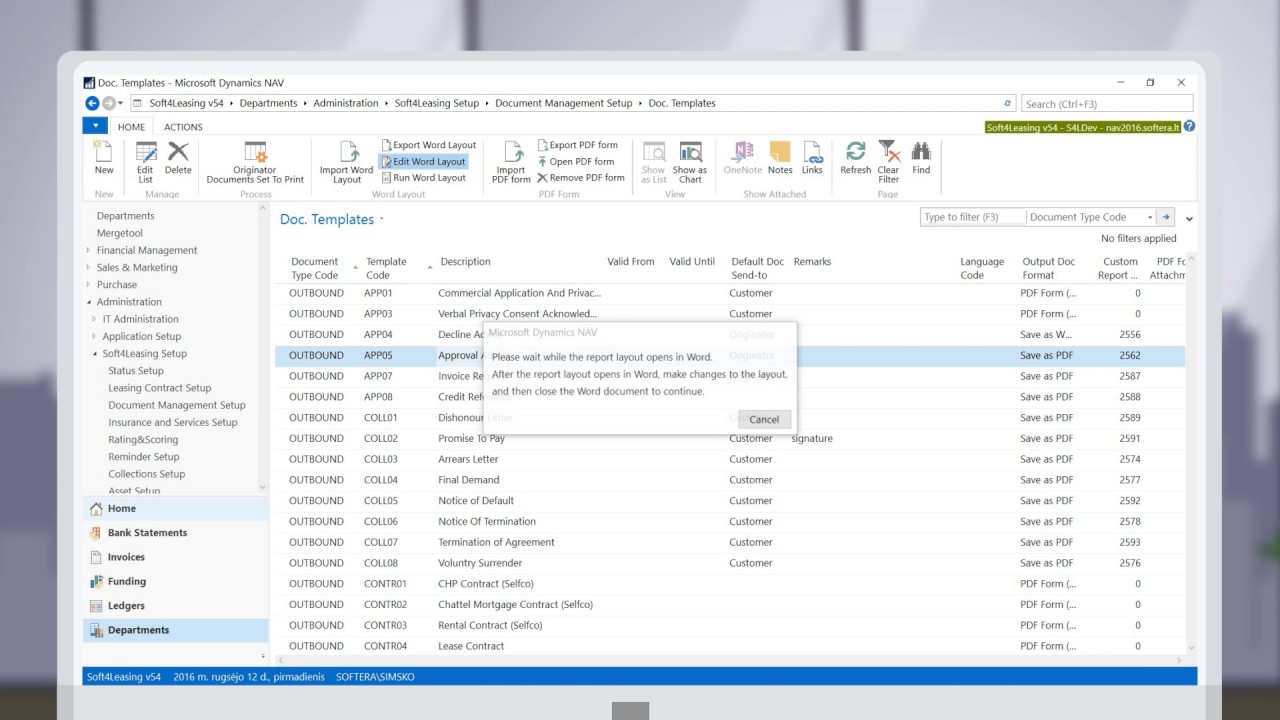This screenshot has width=1280, height=720.
Task: Open the Edit List ribbon action
Action: (x=145, y=162)
